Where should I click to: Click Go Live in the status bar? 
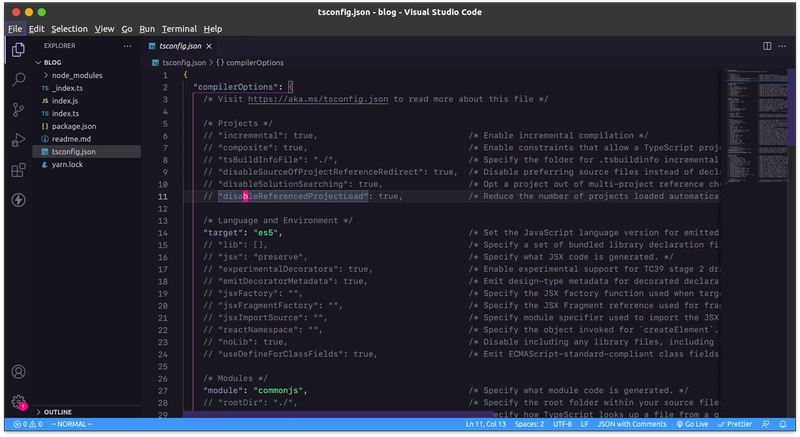coord(692,424)
